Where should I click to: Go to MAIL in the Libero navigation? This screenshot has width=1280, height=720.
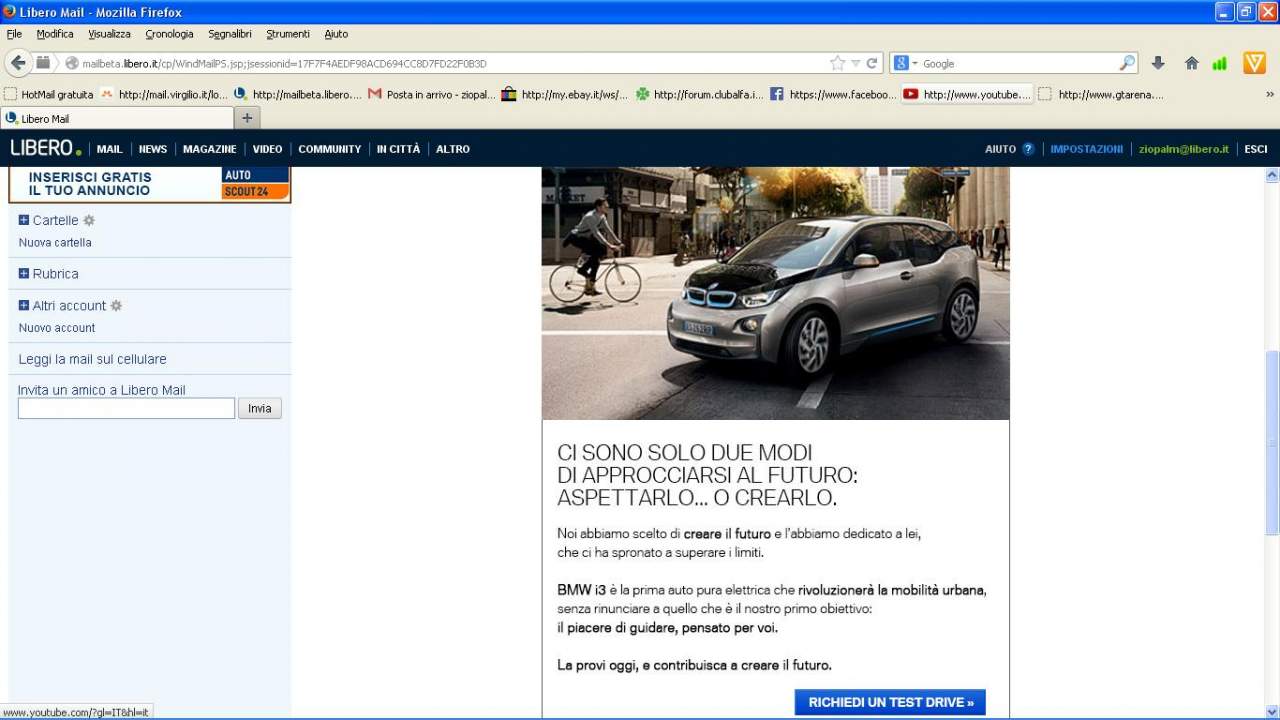[109, 149]
